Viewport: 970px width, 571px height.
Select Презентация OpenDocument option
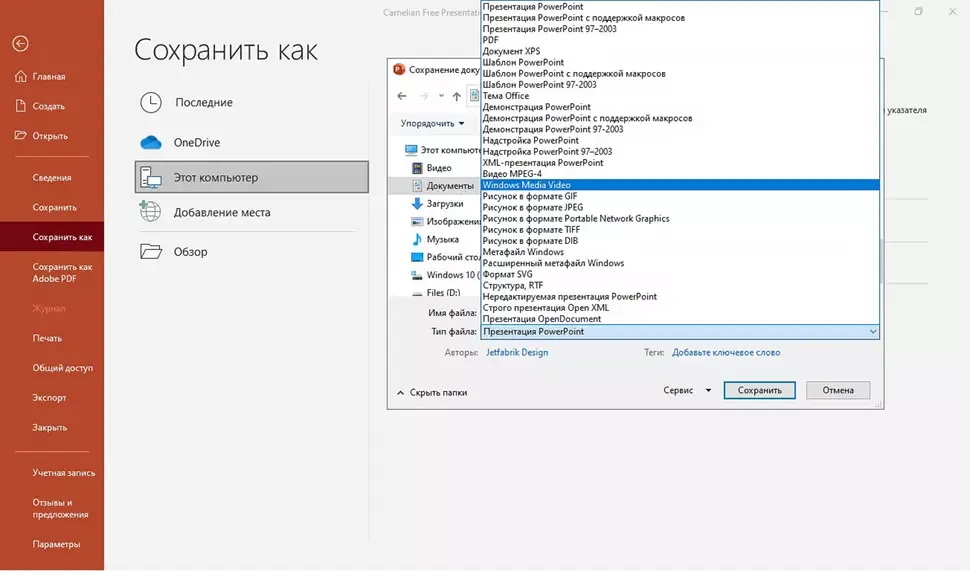click(x=680, y=319)
